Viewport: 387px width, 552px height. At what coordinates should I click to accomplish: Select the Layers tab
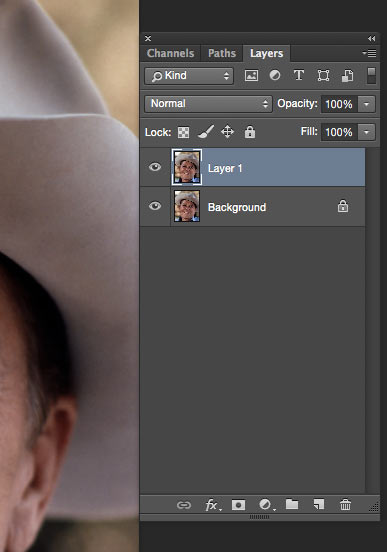tap(267, 54)
